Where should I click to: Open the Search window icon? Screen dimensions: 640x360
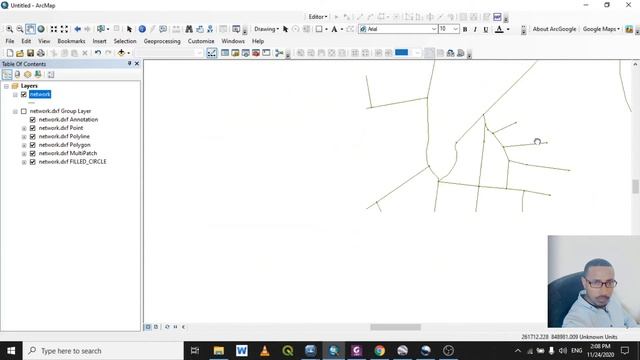[x=245, y=53]
